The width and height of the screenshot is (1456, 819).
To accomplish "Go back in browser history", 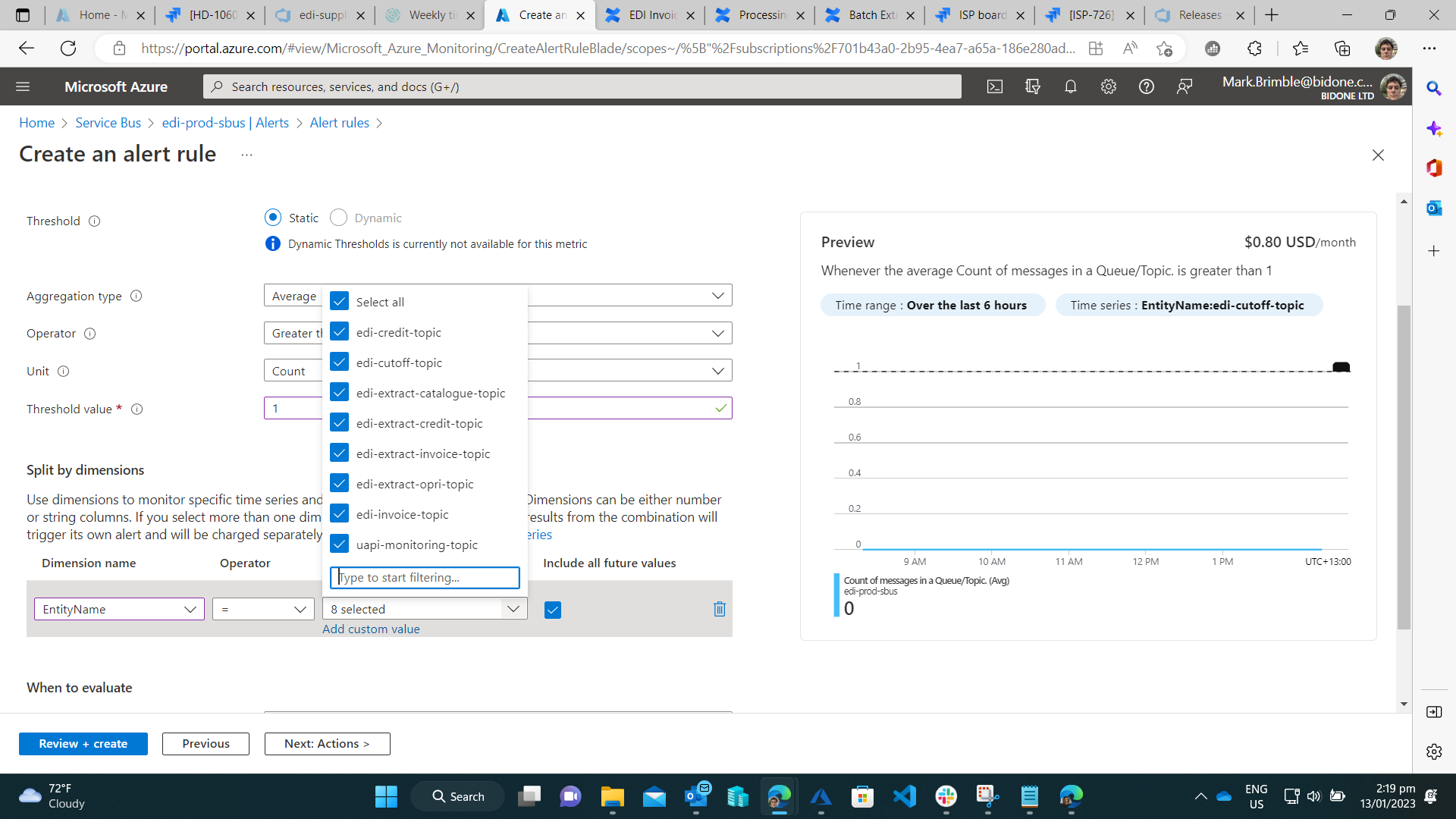I will [x=27, y=49].
